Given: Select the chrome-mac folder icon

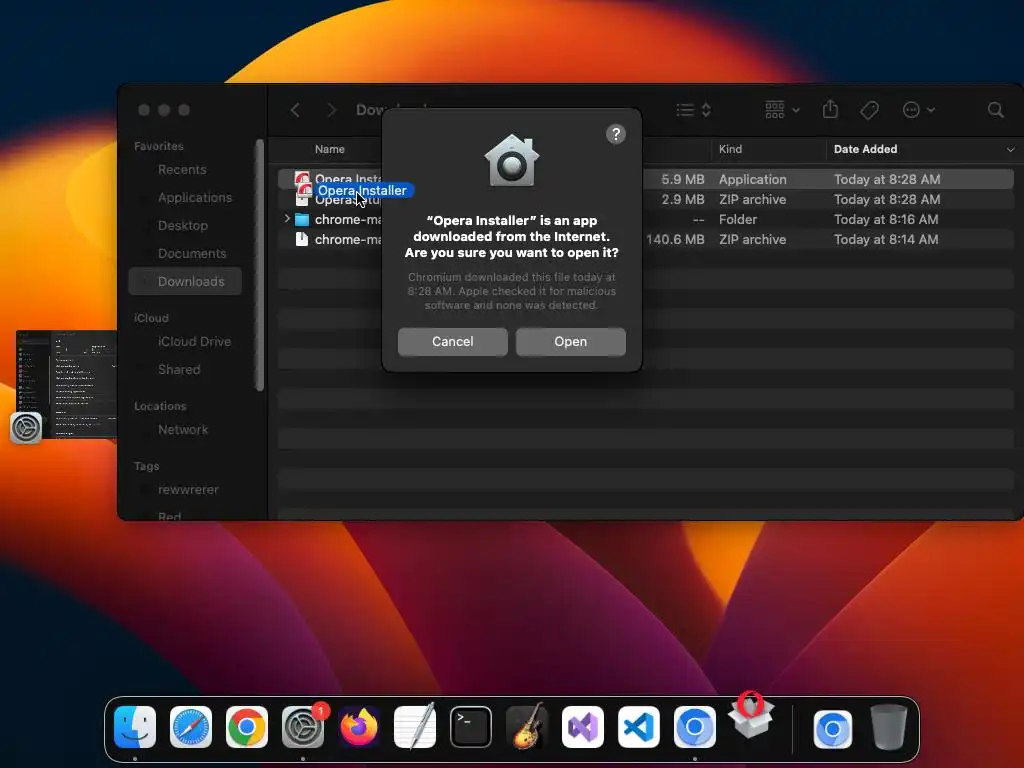Looking at the screenshot, I should click(302, 219).
